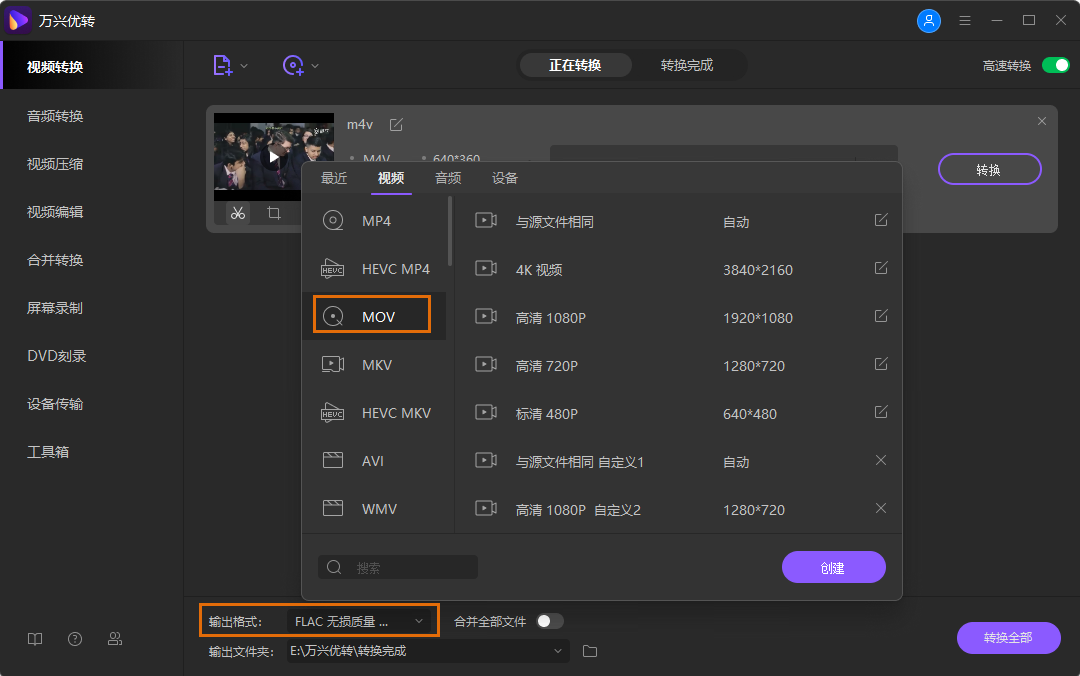1080x676 pixels.
Task: Click the edit icon beside 高清1080P preset
Action: (880, 316)
